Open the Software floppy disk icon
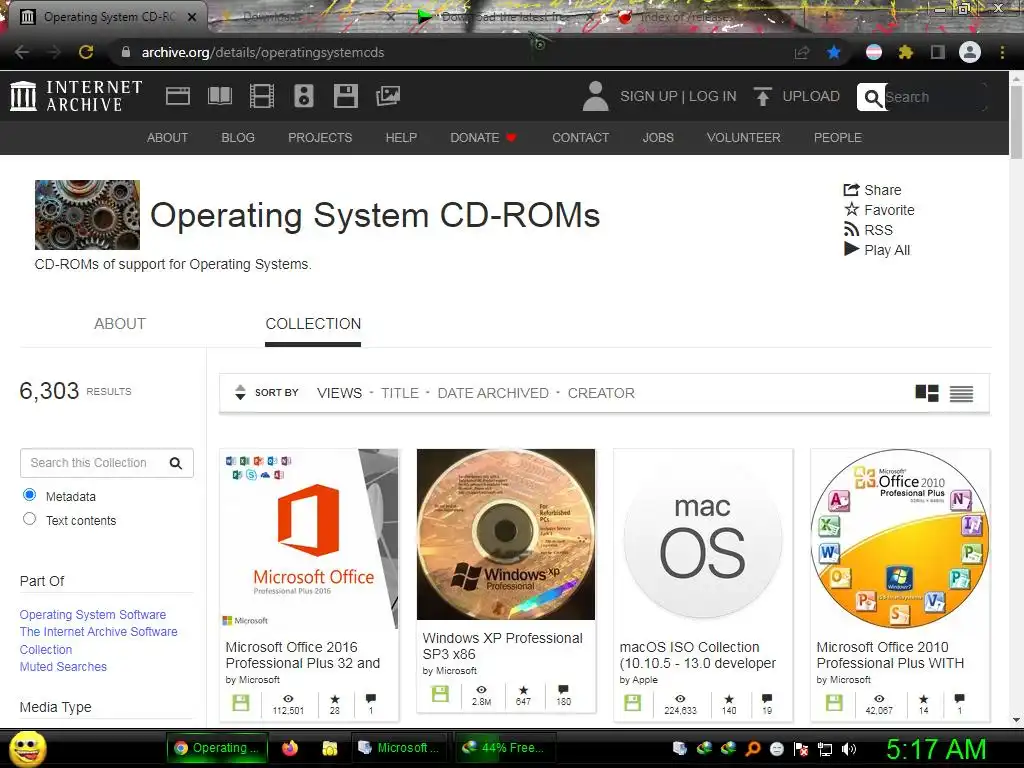 pos(345,96)
